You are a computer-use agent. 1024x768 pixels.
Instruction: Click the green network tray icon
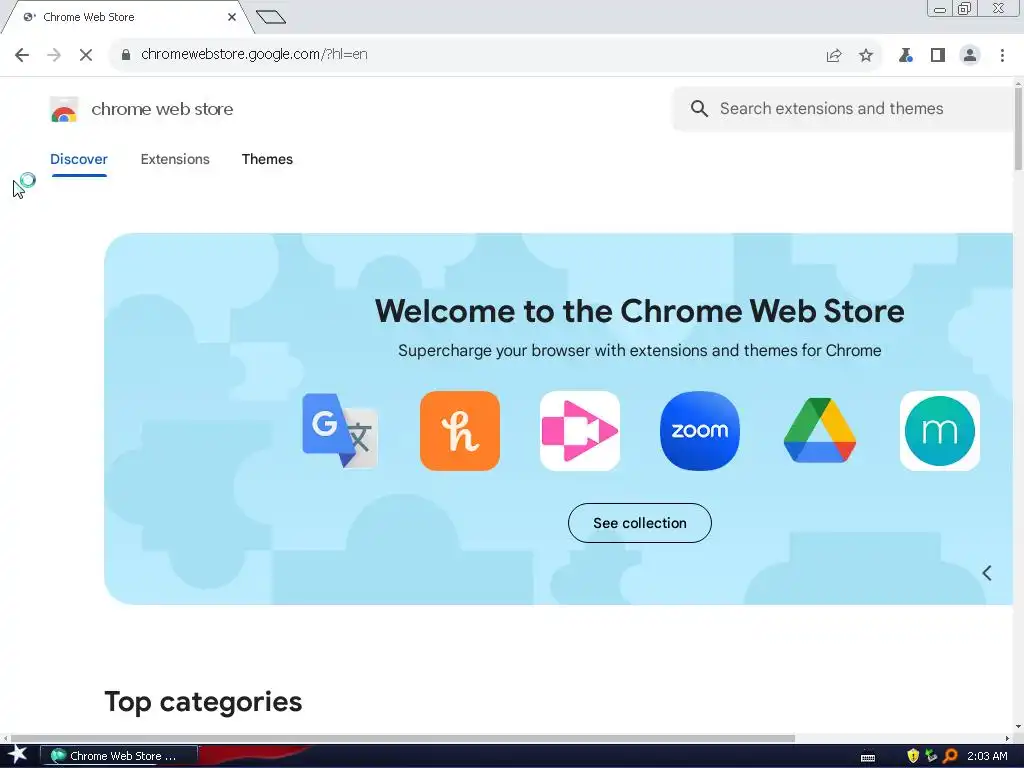coord(931,756)
